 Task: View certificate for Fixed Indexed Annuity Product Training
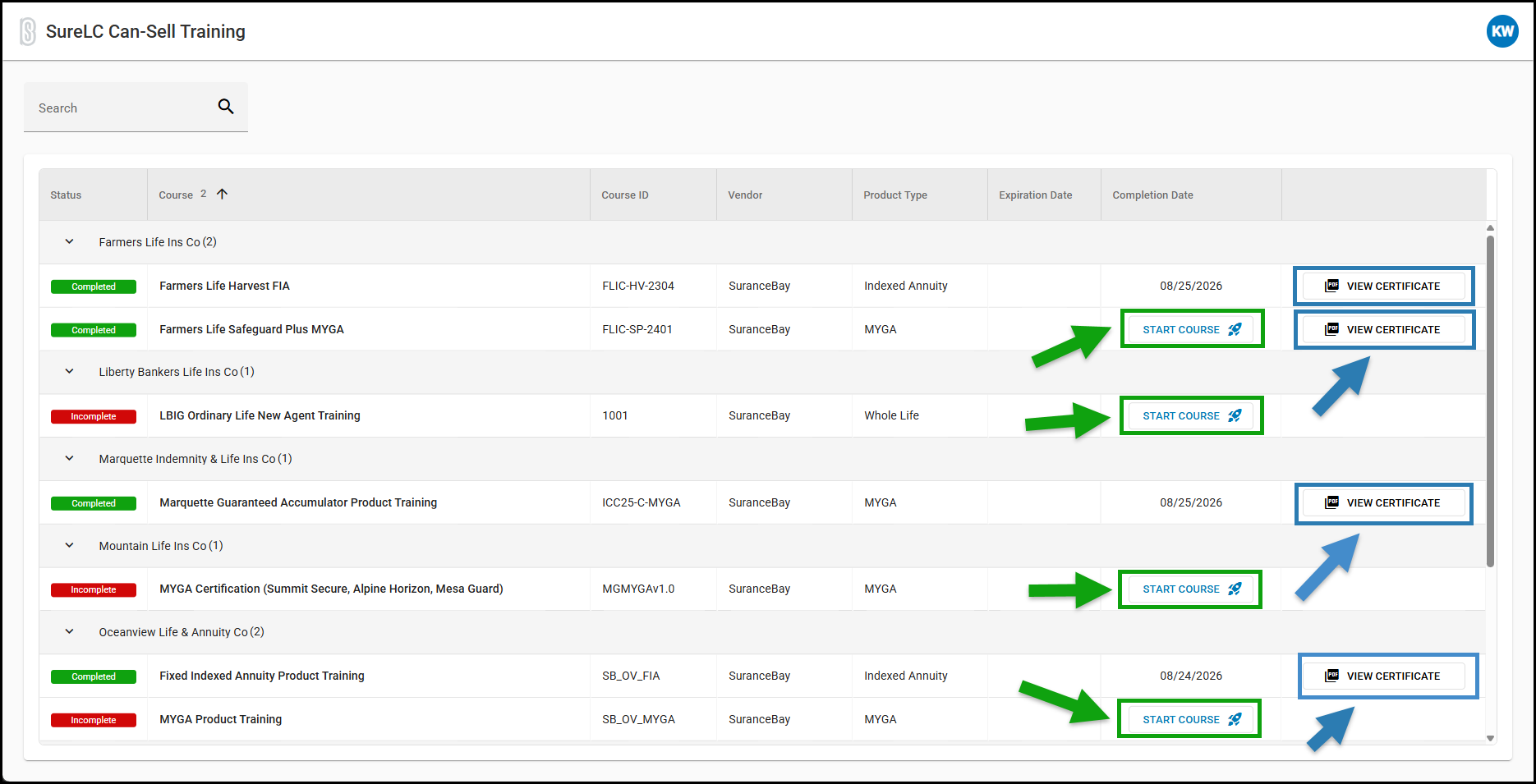pyautogui.click(x=1383, y=676)
